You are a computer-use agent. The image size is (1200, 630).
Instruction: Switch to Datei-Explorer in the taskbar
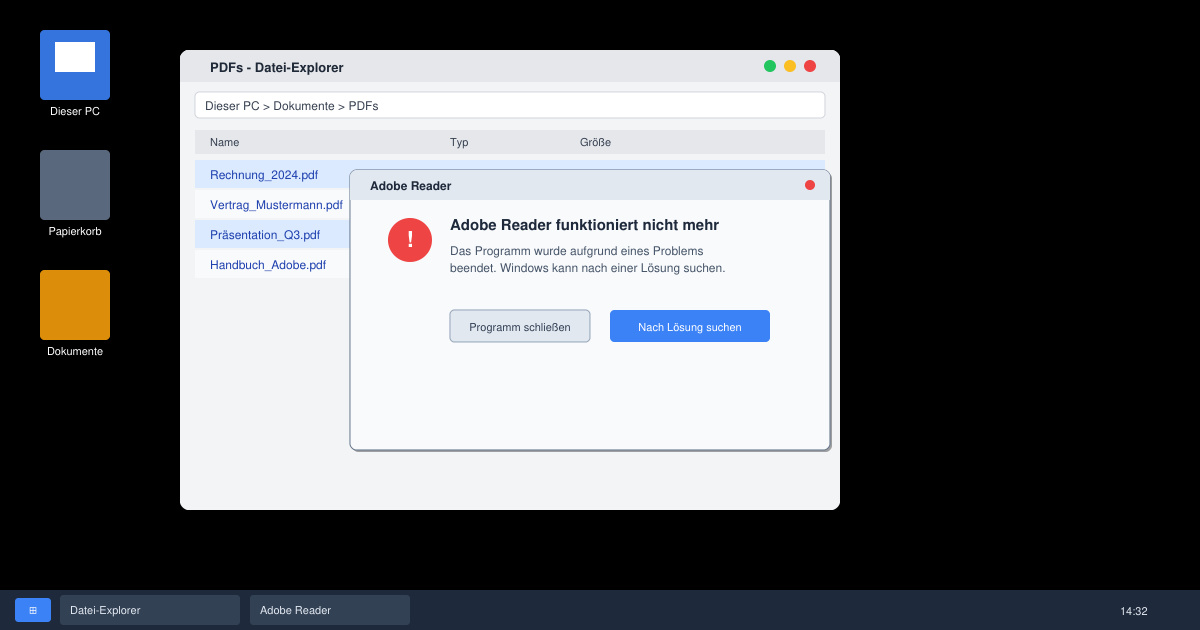[x=150, y=610]
